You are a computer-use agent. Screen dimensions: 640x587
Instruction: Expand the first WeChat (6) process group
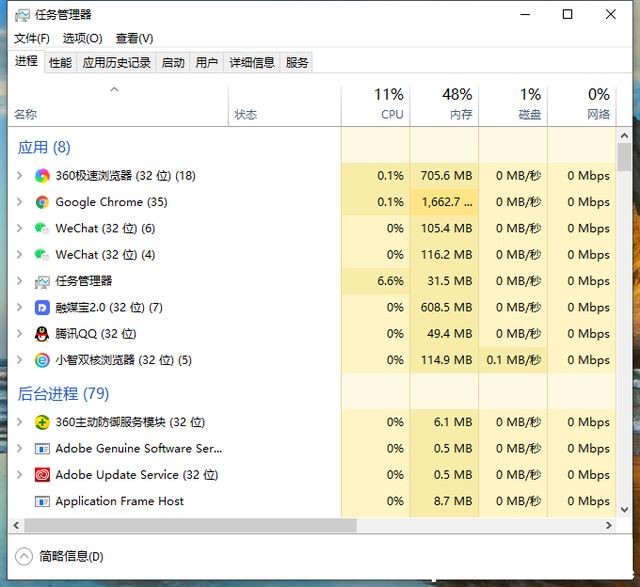pyautogui.click(x=19, y=228)
